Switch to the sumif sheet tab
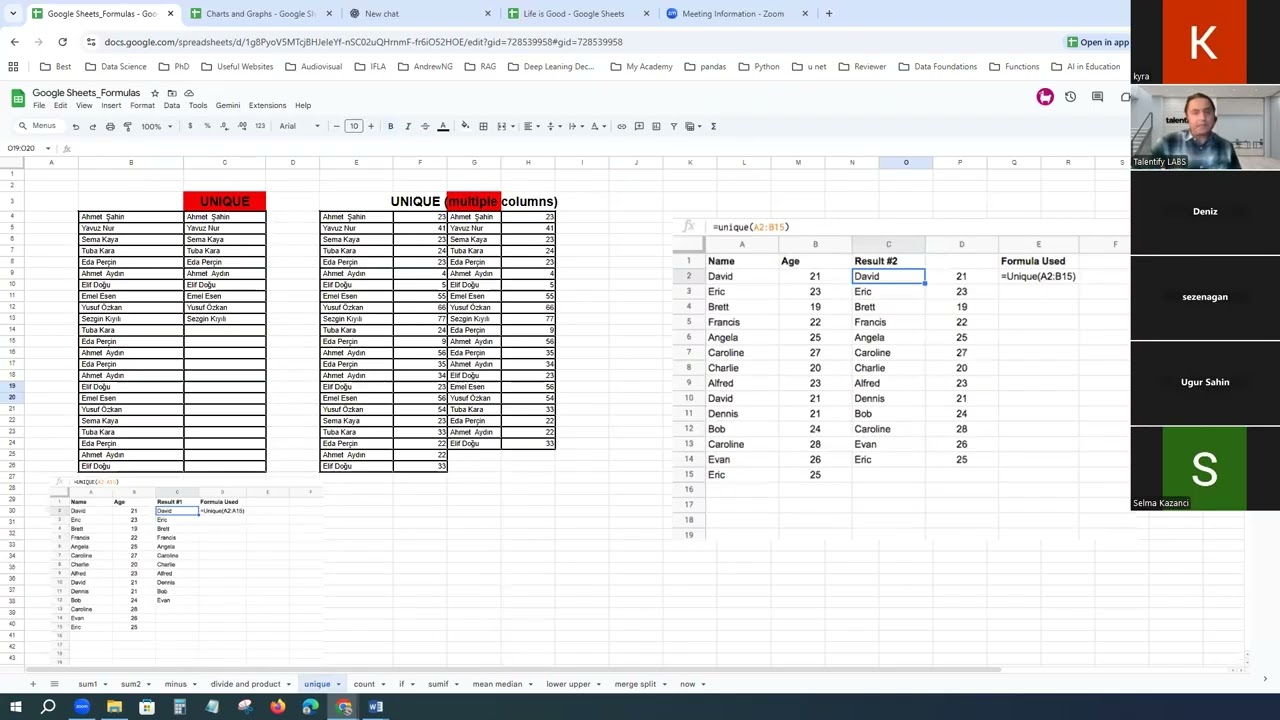 pyautogui.click(x=438, y=684)
